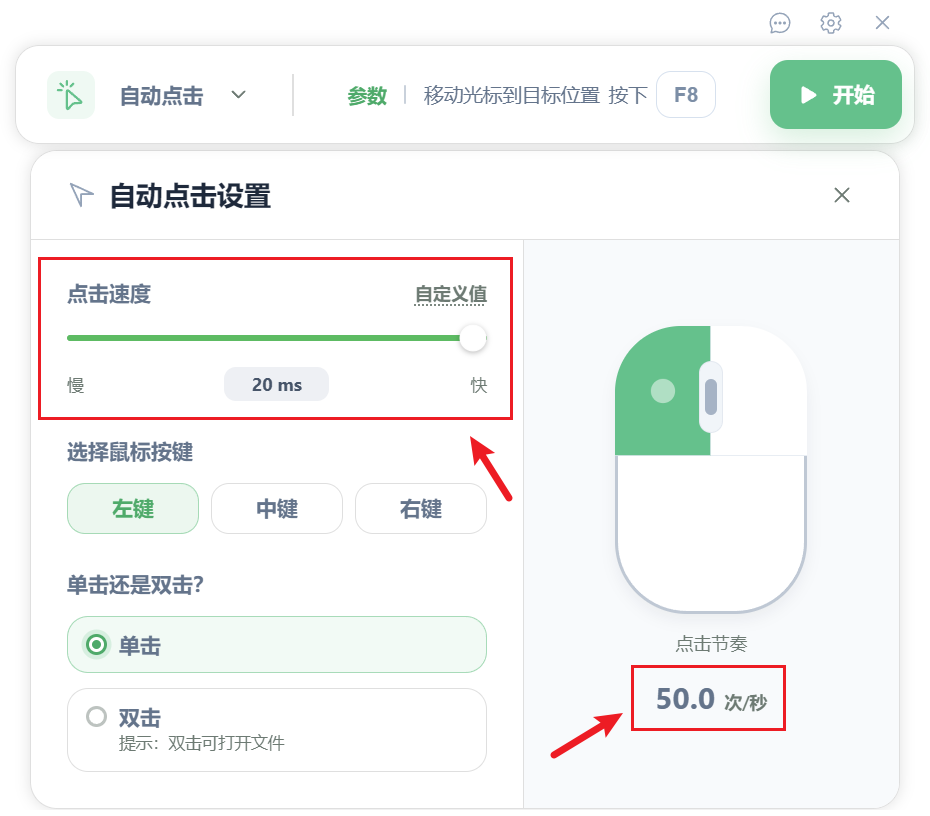Switch to the 参数 tab
This screenshot has height=816, width=930.
tap(367, 95)
